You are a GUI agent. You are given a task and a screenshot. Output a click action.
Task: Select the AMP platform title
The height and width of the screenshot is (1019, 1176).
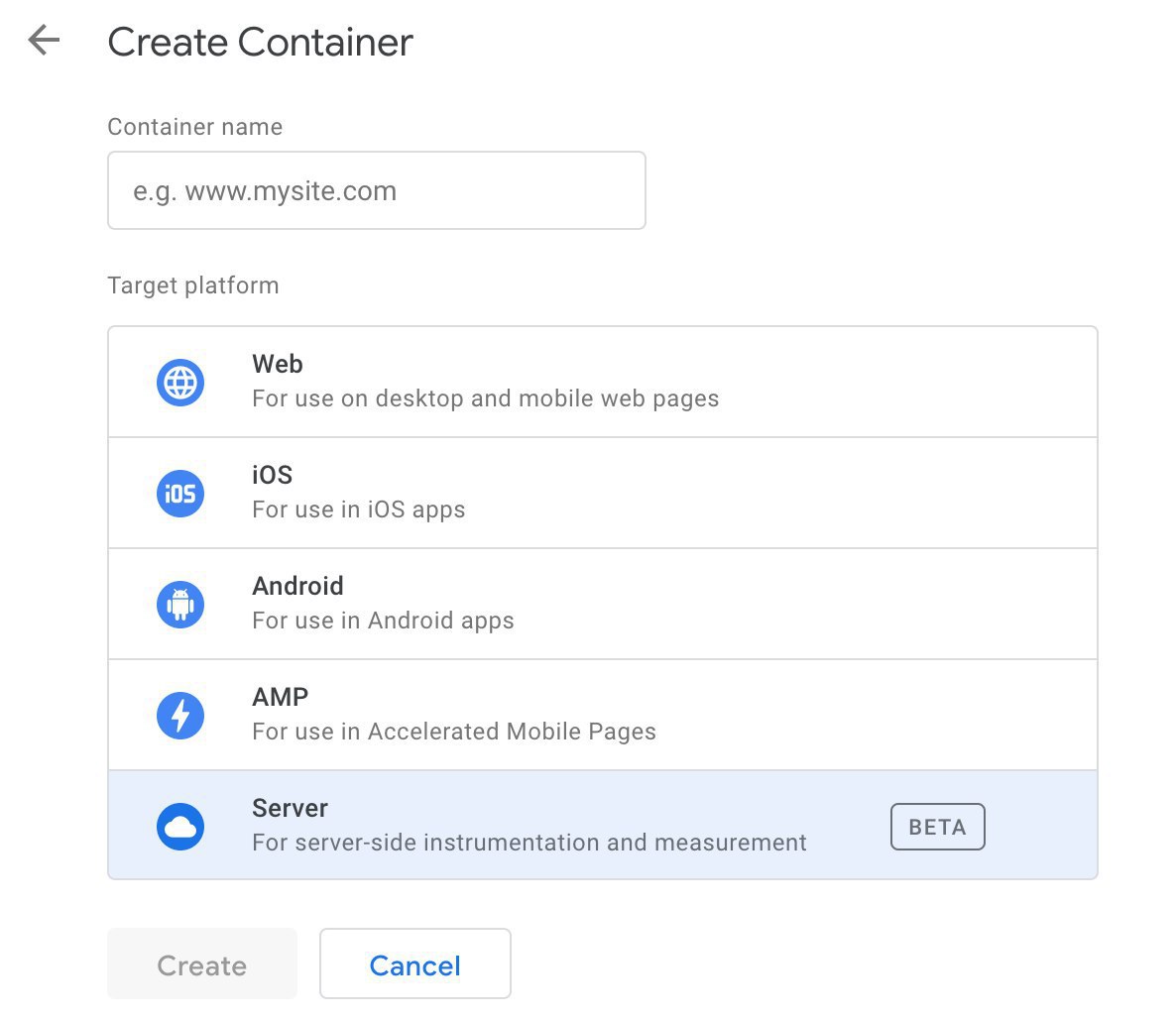280,697
